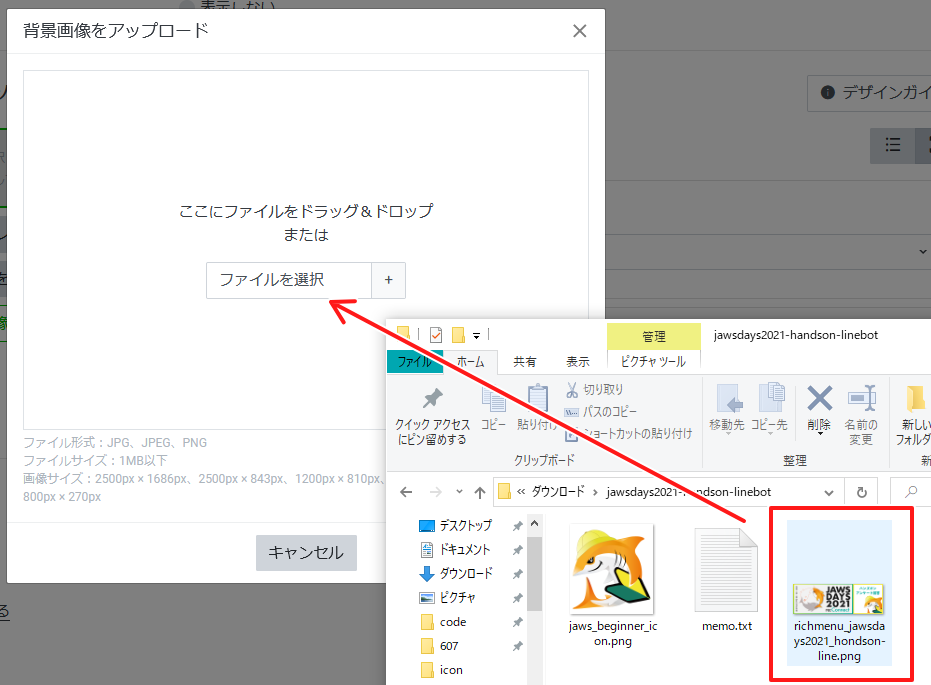Select the 管理 contextual tab

point(654,337)
